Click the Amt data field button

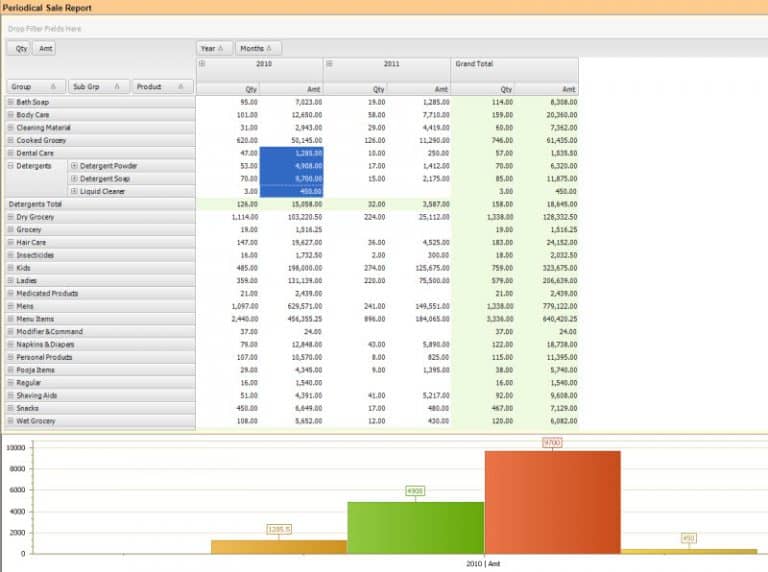click(x=44, y=48)
